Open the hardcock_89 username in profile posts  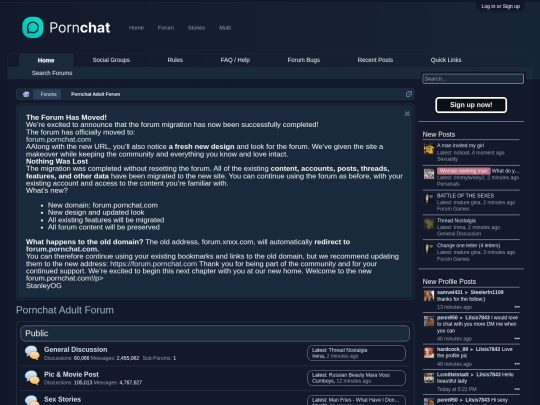click(x=453, y=349)
